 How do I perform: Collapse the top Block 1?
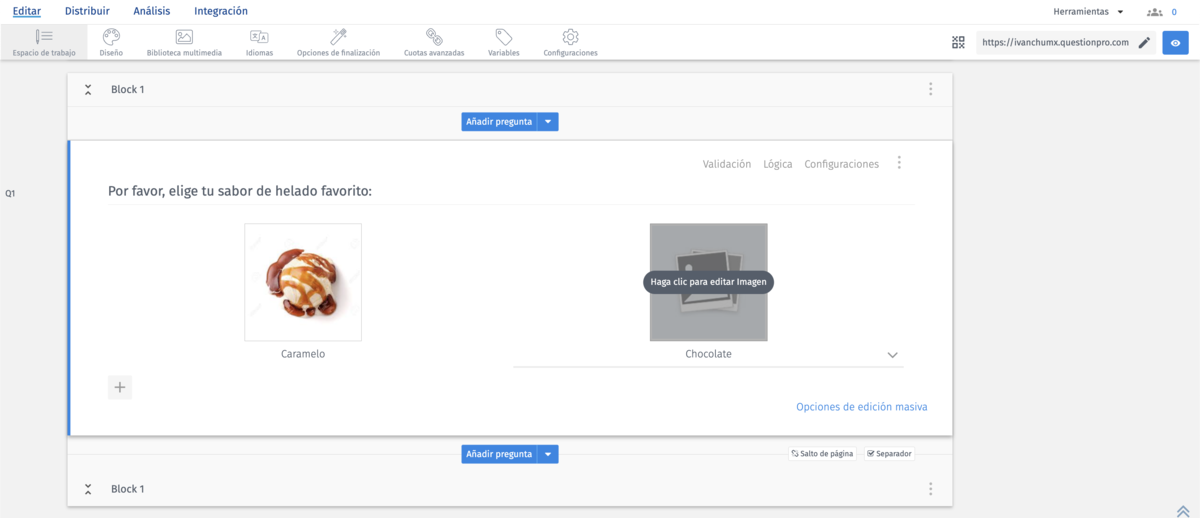pos(88,89)
